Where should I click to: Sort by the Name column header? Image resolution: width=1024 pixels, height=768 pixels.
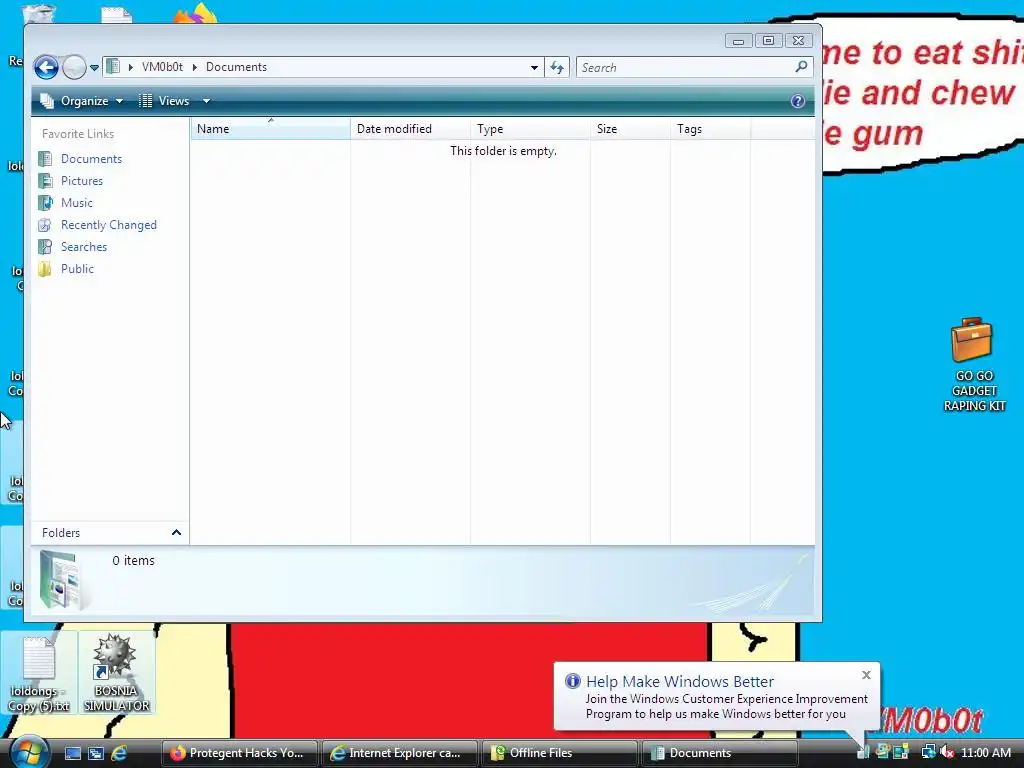(x=270, y=129)
